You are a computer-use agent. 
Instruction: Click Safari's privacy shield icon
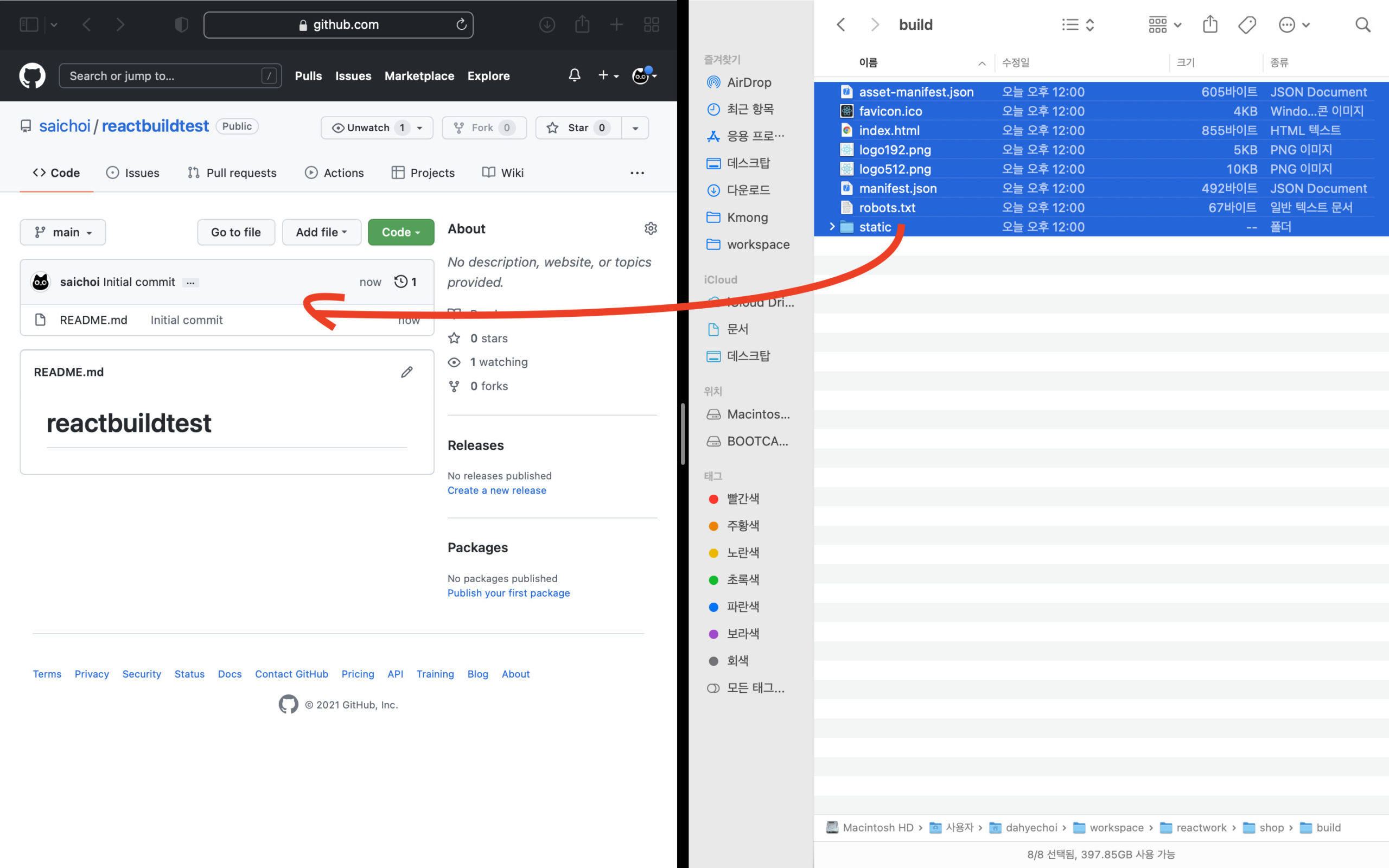(x=181, y=25)
